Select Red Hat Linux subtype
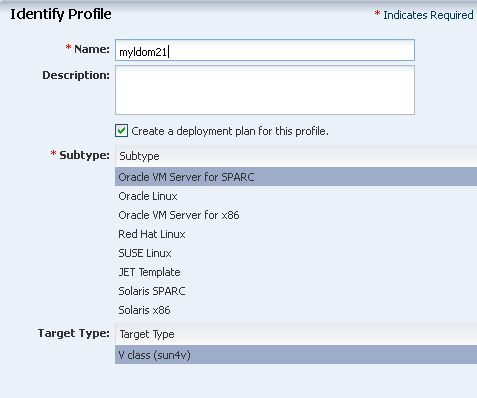 tap(296, 234)
